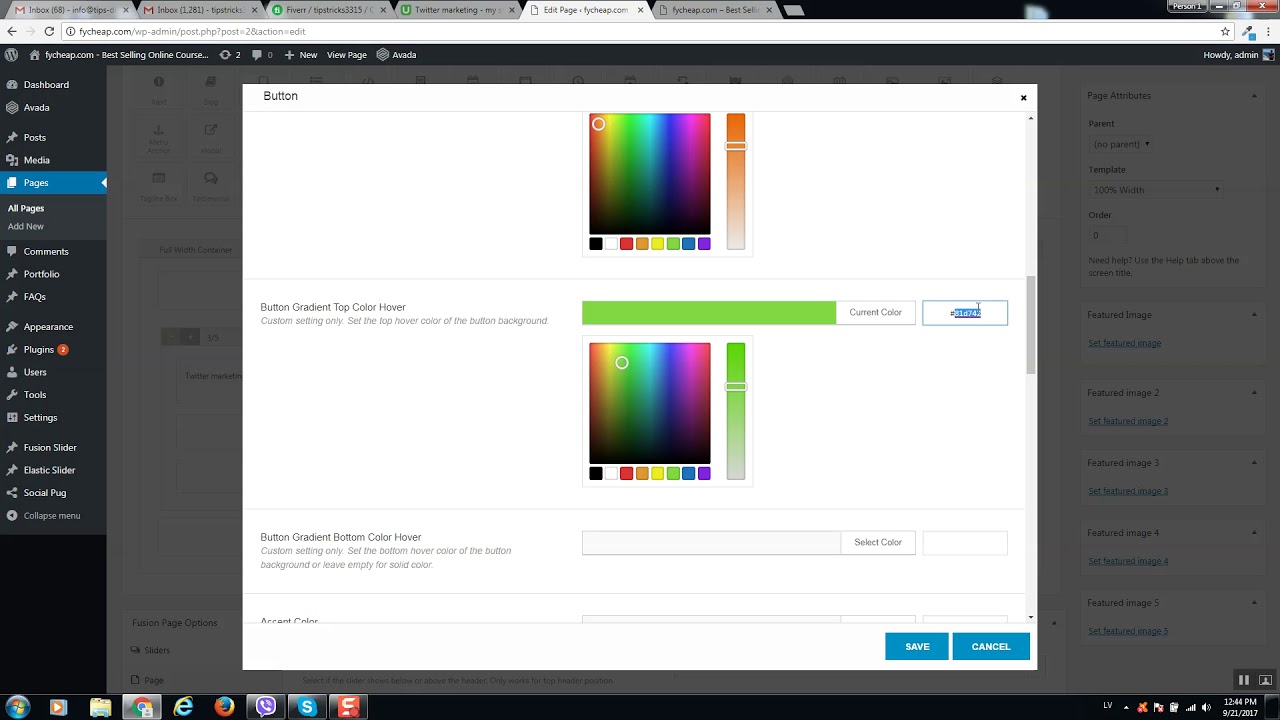The width and height of the screenshot is (1280, 720).
Task: Click Set featured image 2 link
Action: 1128,421
